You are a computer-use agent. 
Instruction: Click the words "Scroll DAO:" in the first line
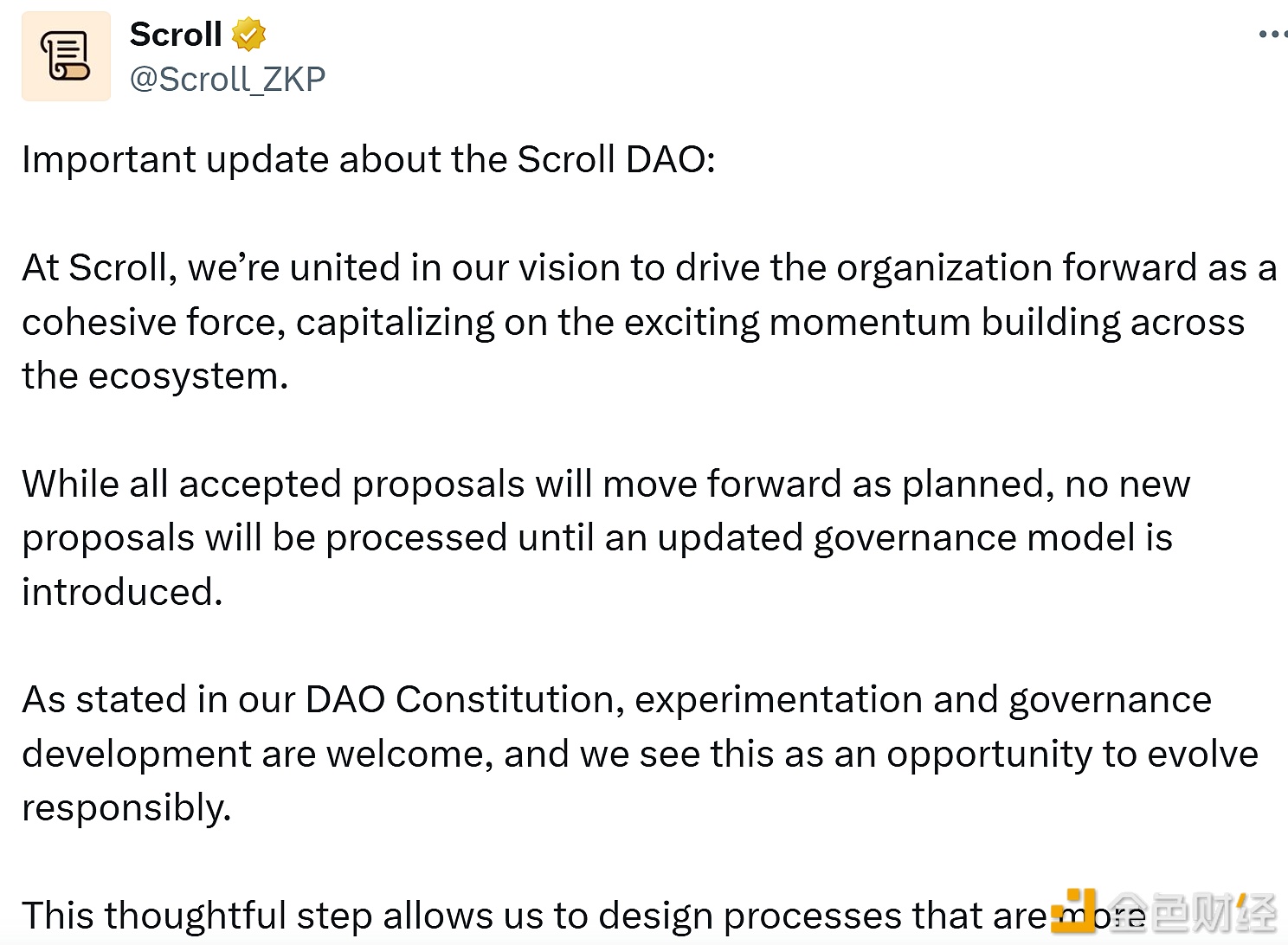[616, 160]
